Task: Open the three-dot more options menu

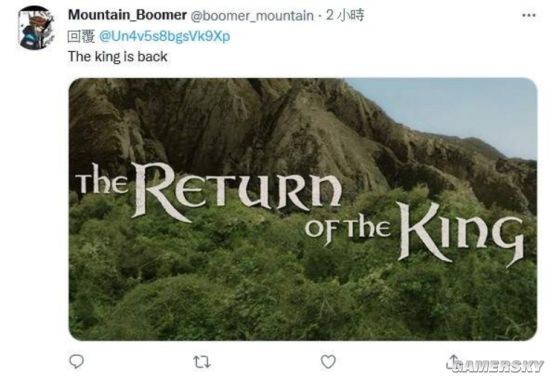Action: [529, 15]
